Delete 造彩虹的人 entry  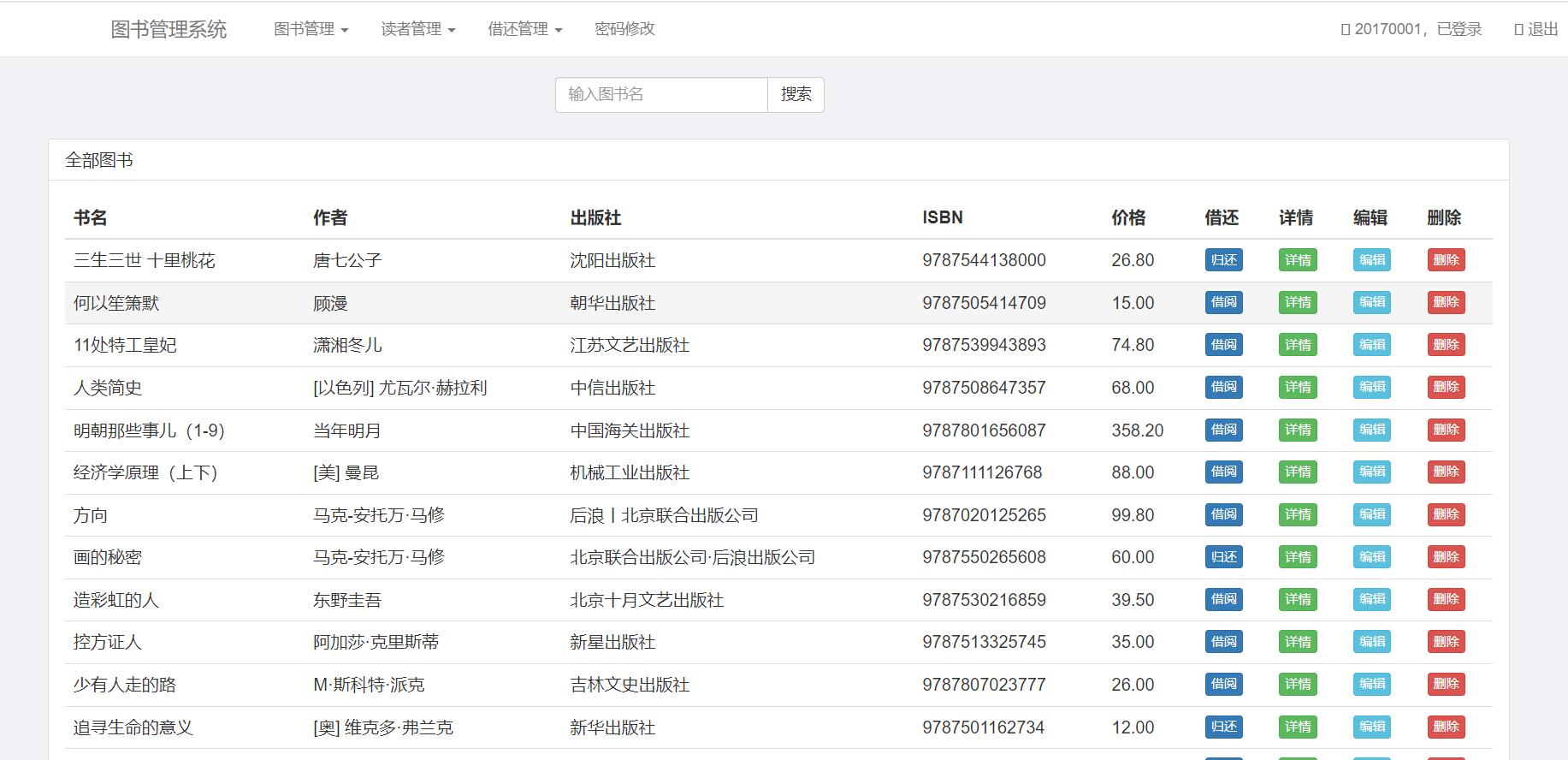[x=1446, y=599]
